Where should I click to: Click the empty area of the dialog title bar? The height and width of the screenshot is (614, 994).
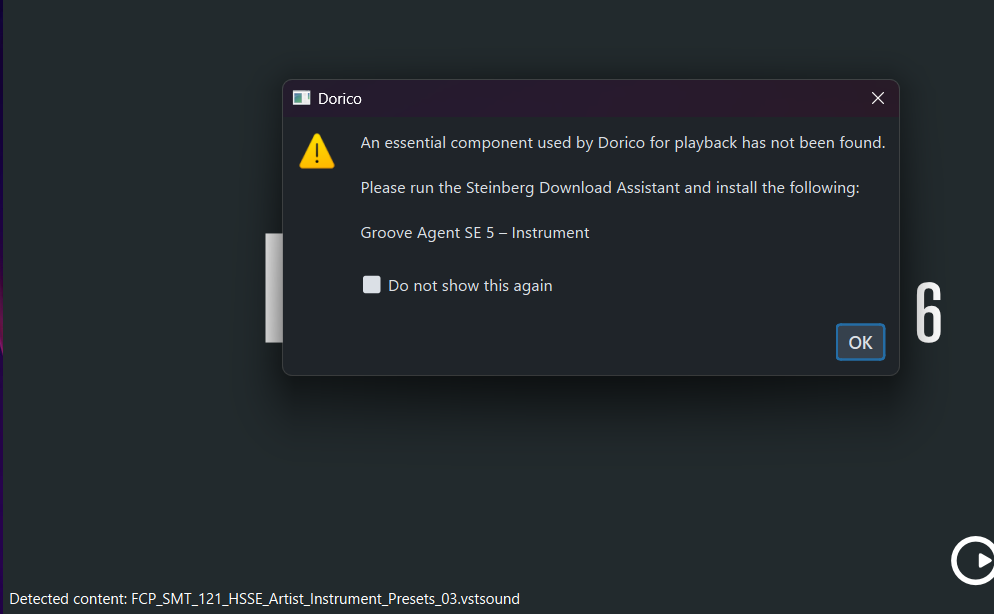coord(600,98)
